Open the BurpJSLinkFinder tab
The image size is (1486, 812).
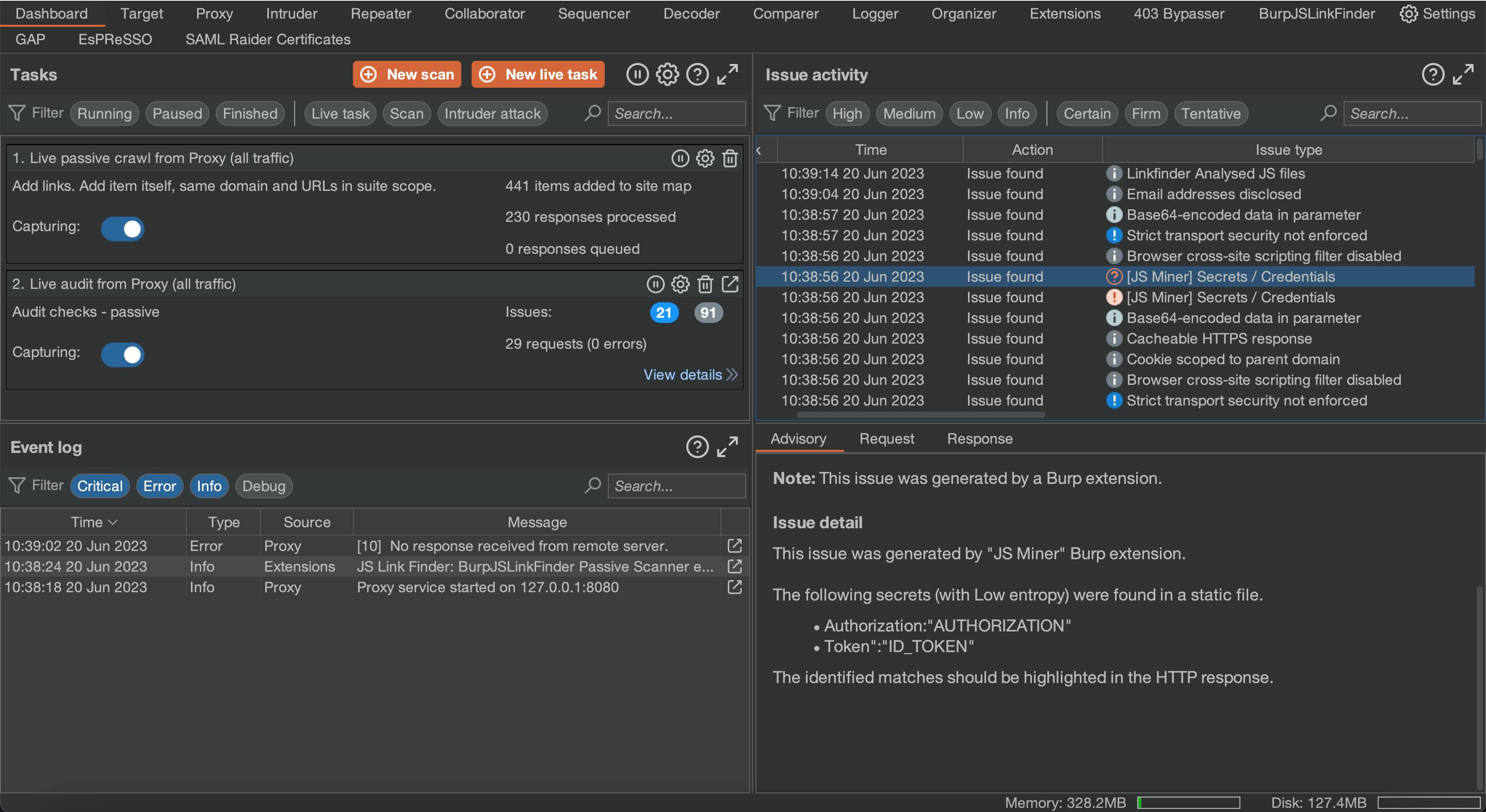coord(1316,14)
